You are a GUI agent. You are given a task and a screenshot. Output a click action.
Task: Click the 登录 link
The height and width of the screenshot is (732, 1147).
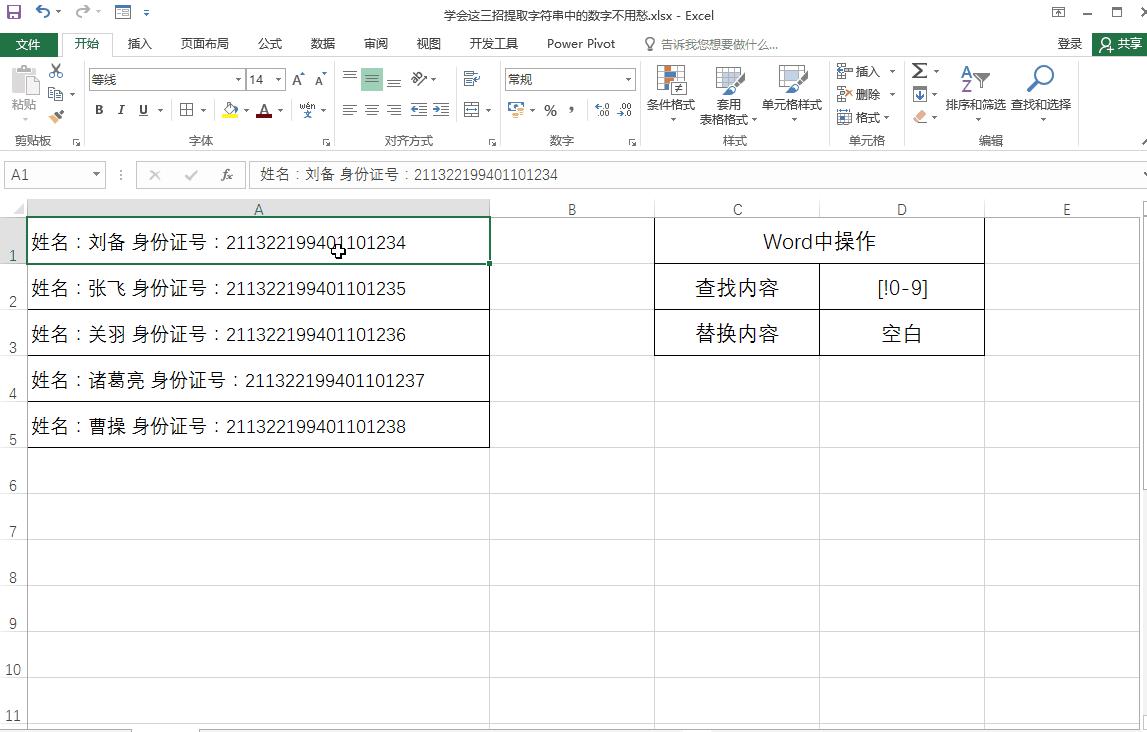pos(1068,44)
